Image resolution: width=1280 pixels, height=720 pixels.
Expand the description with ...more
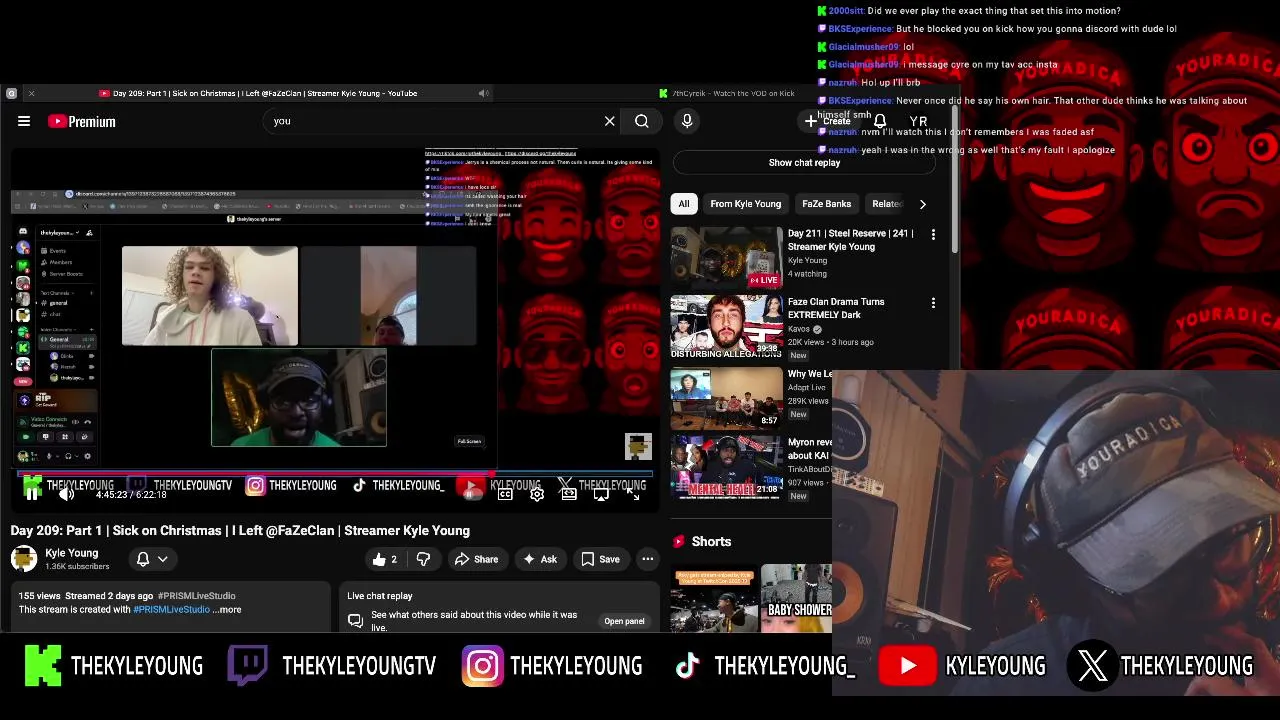(x=227, y=609)
